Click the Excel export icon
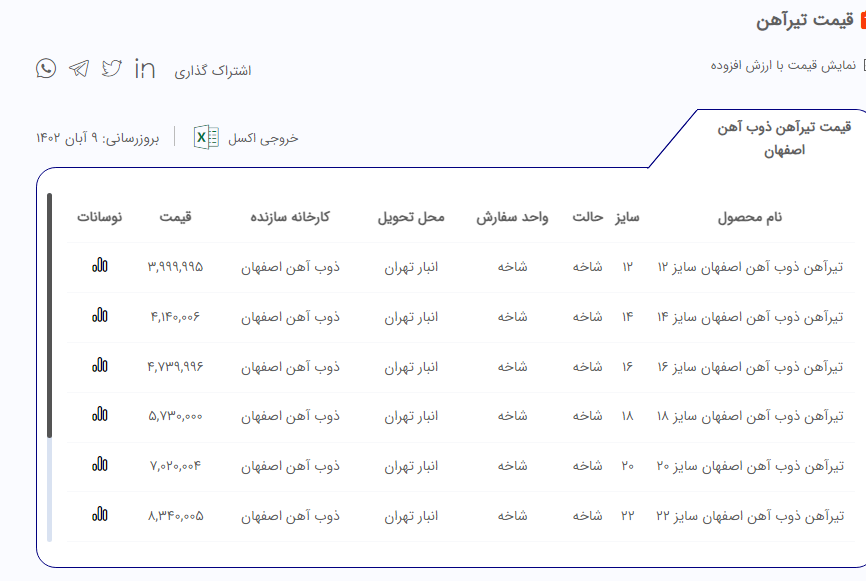The height and width of the screenshot is (581, 866). [206, 137]
